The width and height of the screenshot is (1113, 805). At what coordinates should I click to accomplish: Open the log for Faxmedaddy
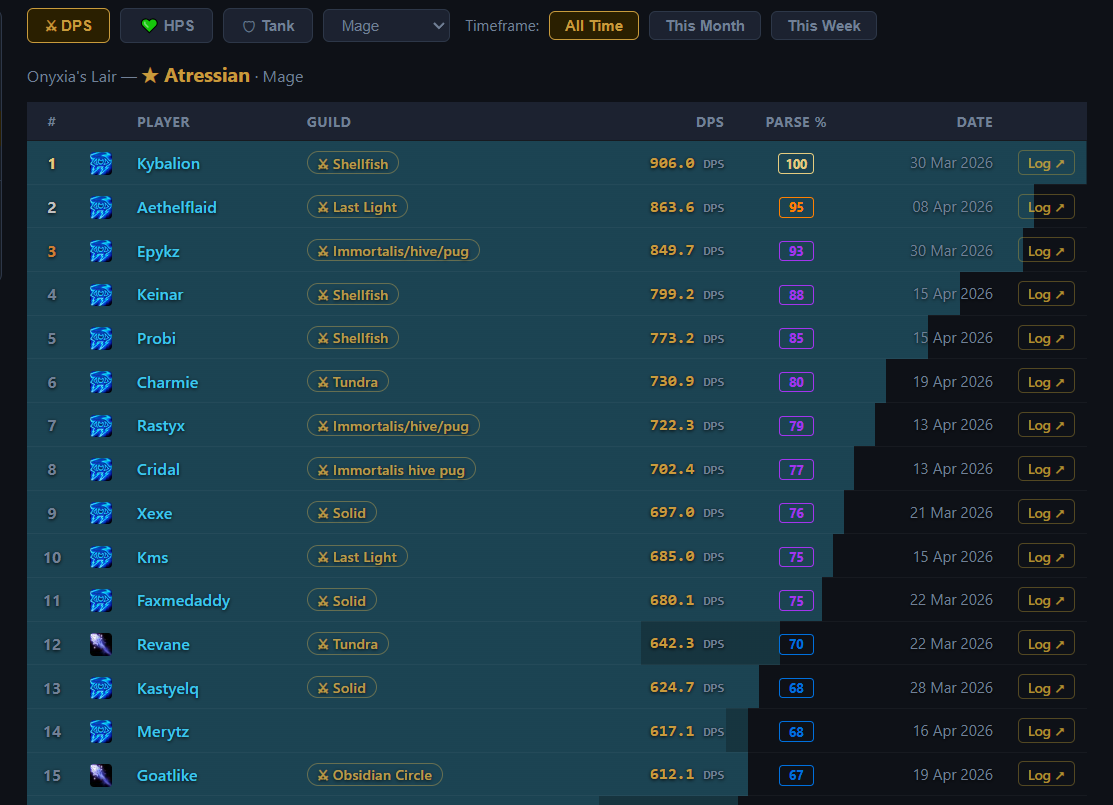1046,601
